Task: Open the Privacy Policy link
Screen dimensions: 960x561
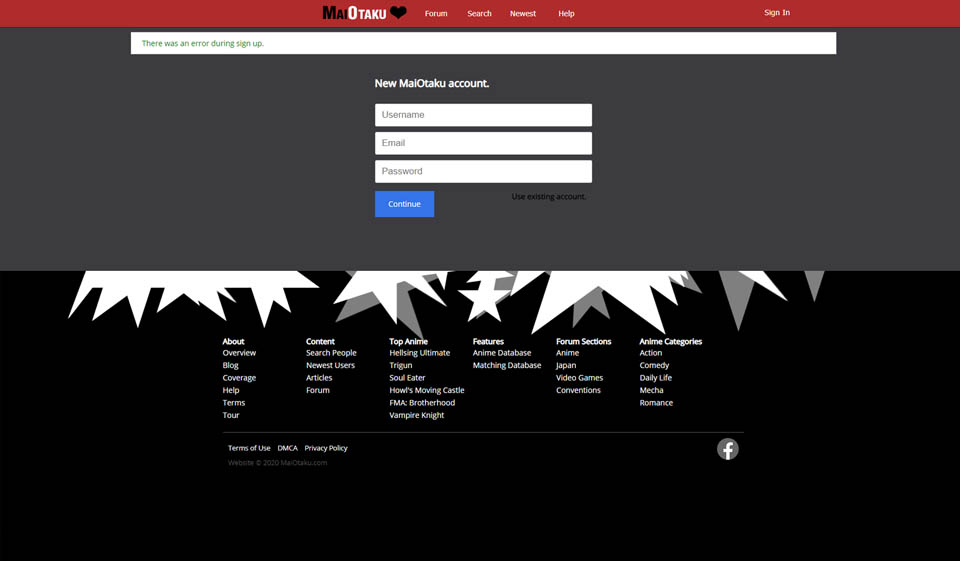Action: (x=326, y=448)
